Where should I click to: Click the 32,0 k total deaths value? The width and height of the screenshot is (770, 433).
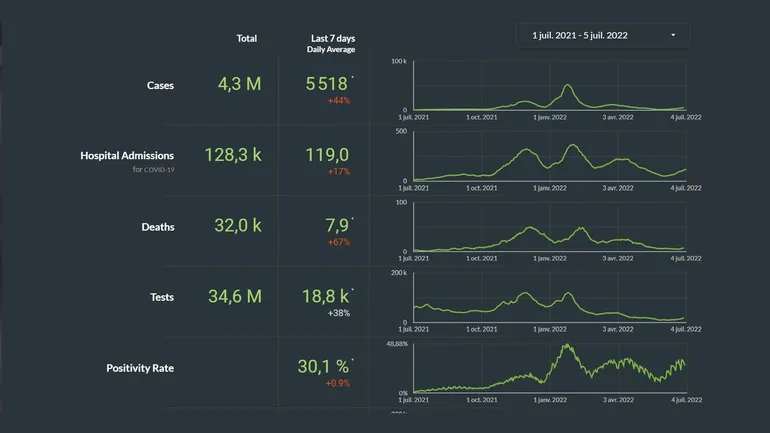[237, 226]
